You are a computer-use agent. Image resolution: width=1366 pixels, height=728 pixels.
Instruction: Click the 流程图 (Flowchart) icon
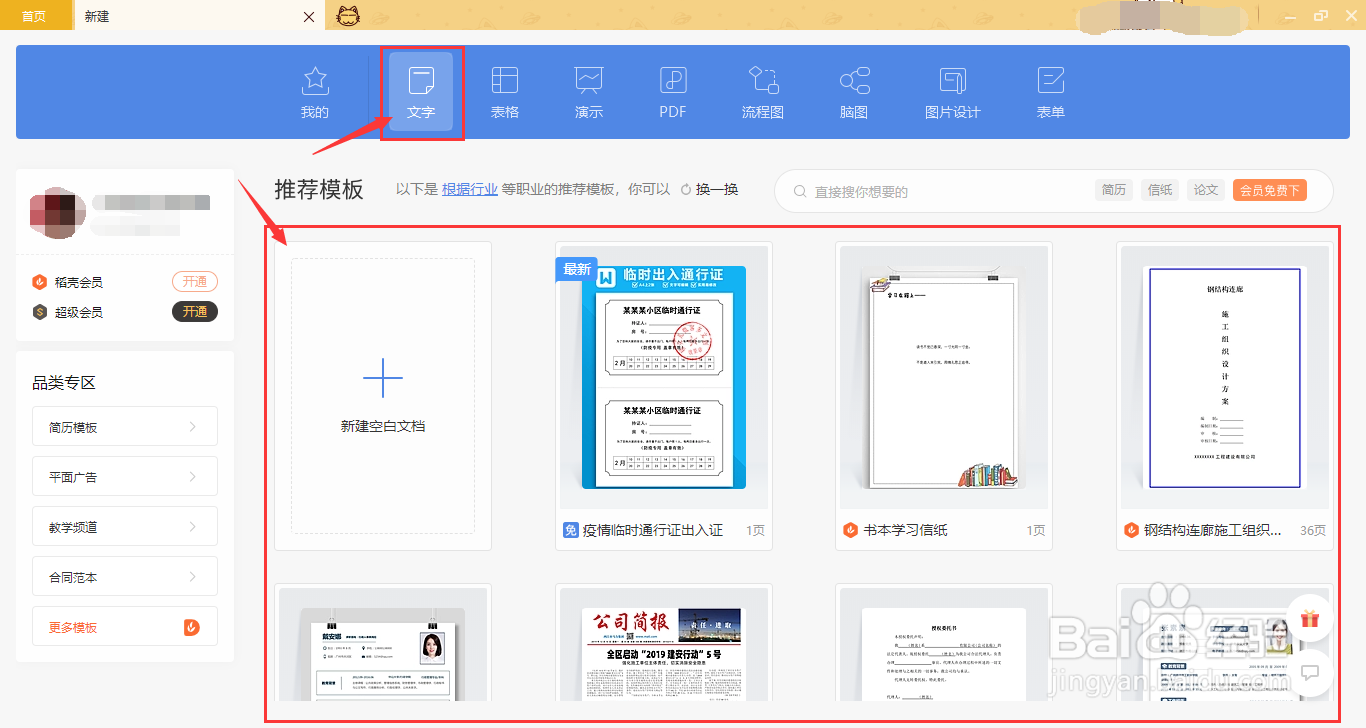tap(762, 92)
